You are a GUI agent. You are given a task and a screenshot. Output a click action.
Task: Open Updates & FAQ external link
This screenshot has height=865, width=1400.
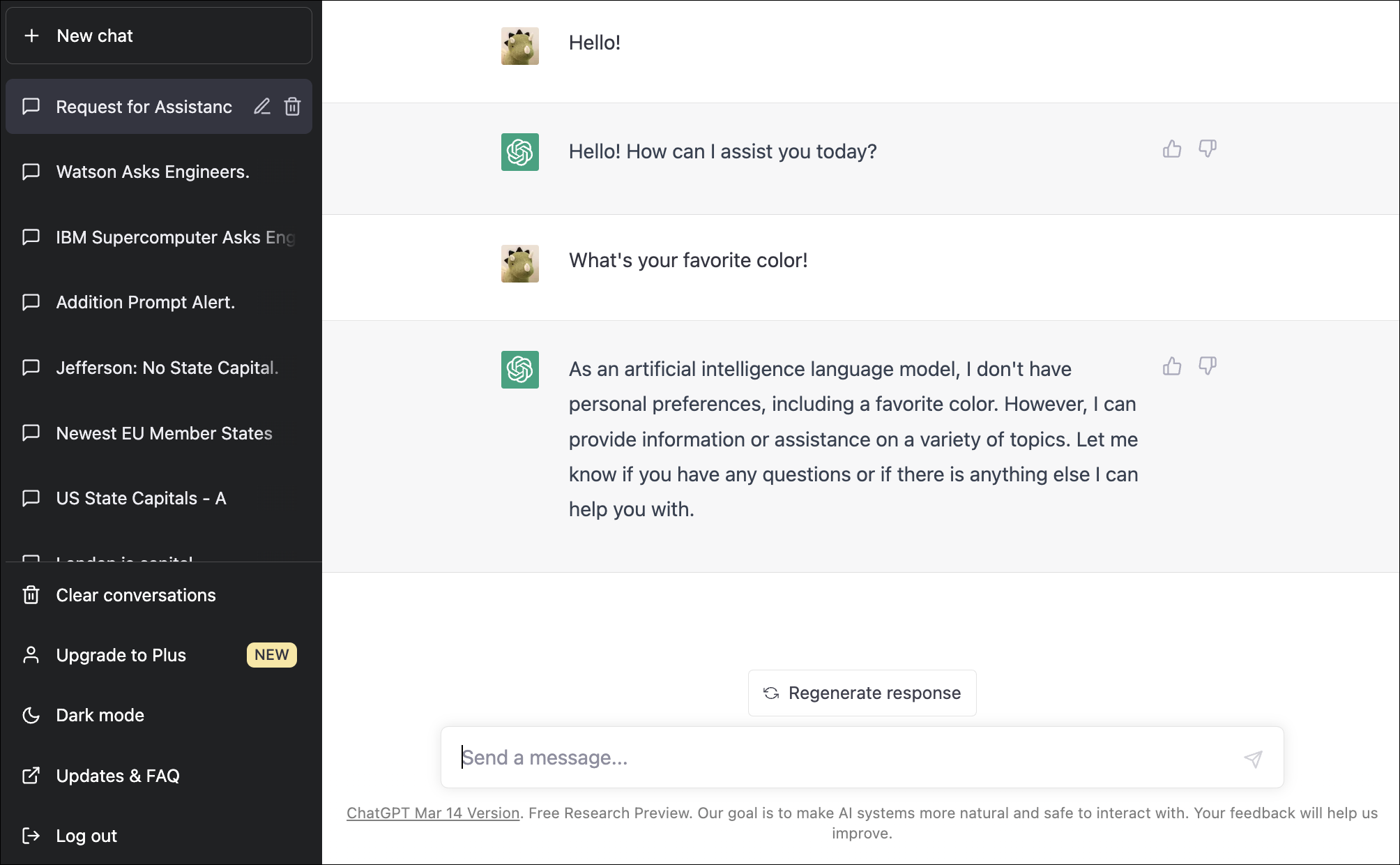pyautogui.click(x=159, y=776)
